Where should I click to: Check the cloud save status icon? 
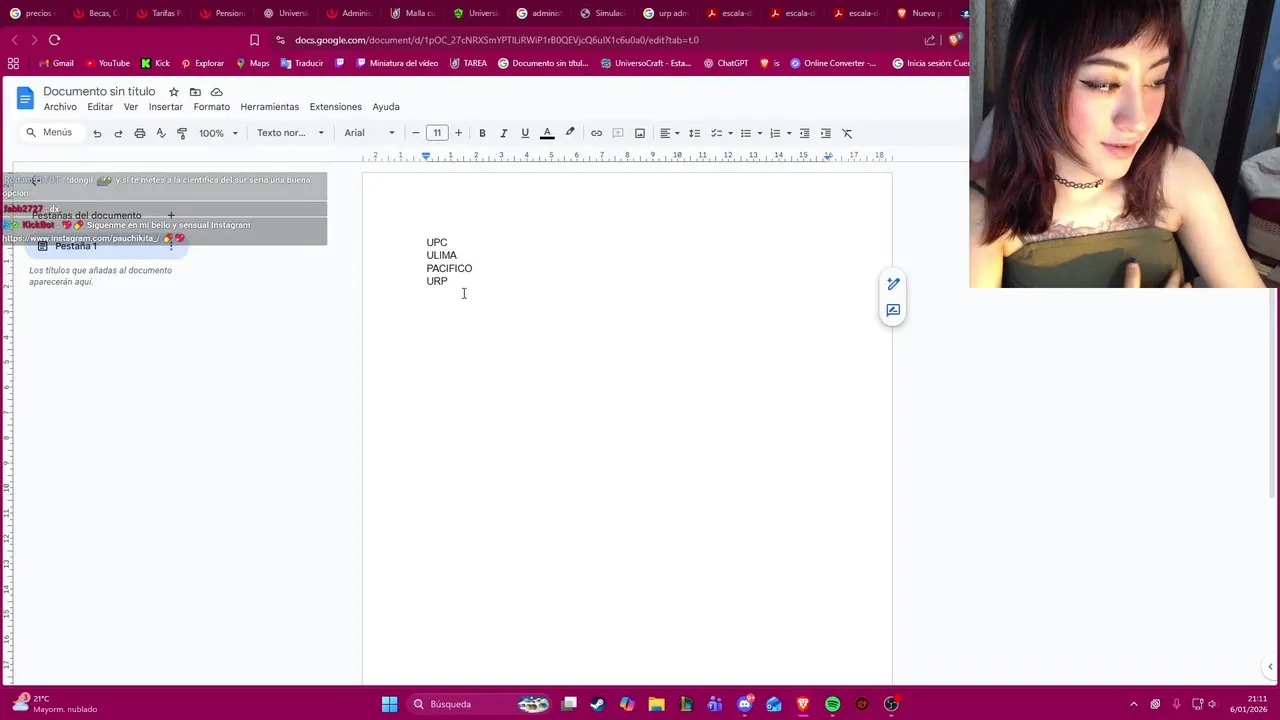click(217, 92)
